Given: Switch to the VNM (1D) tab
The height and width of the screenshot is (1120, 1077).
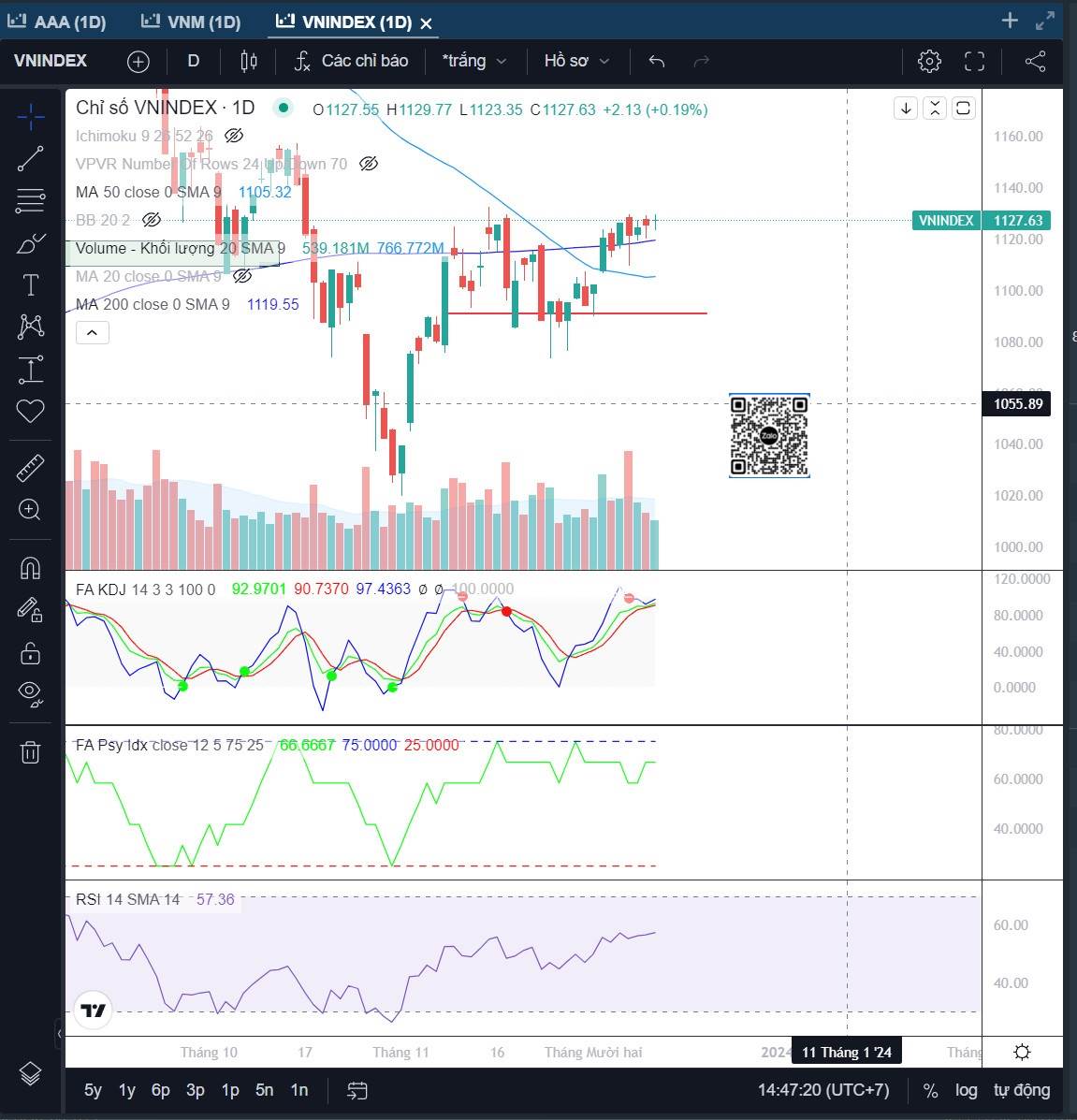Looking at the screenshot, I should pos(192,22).
